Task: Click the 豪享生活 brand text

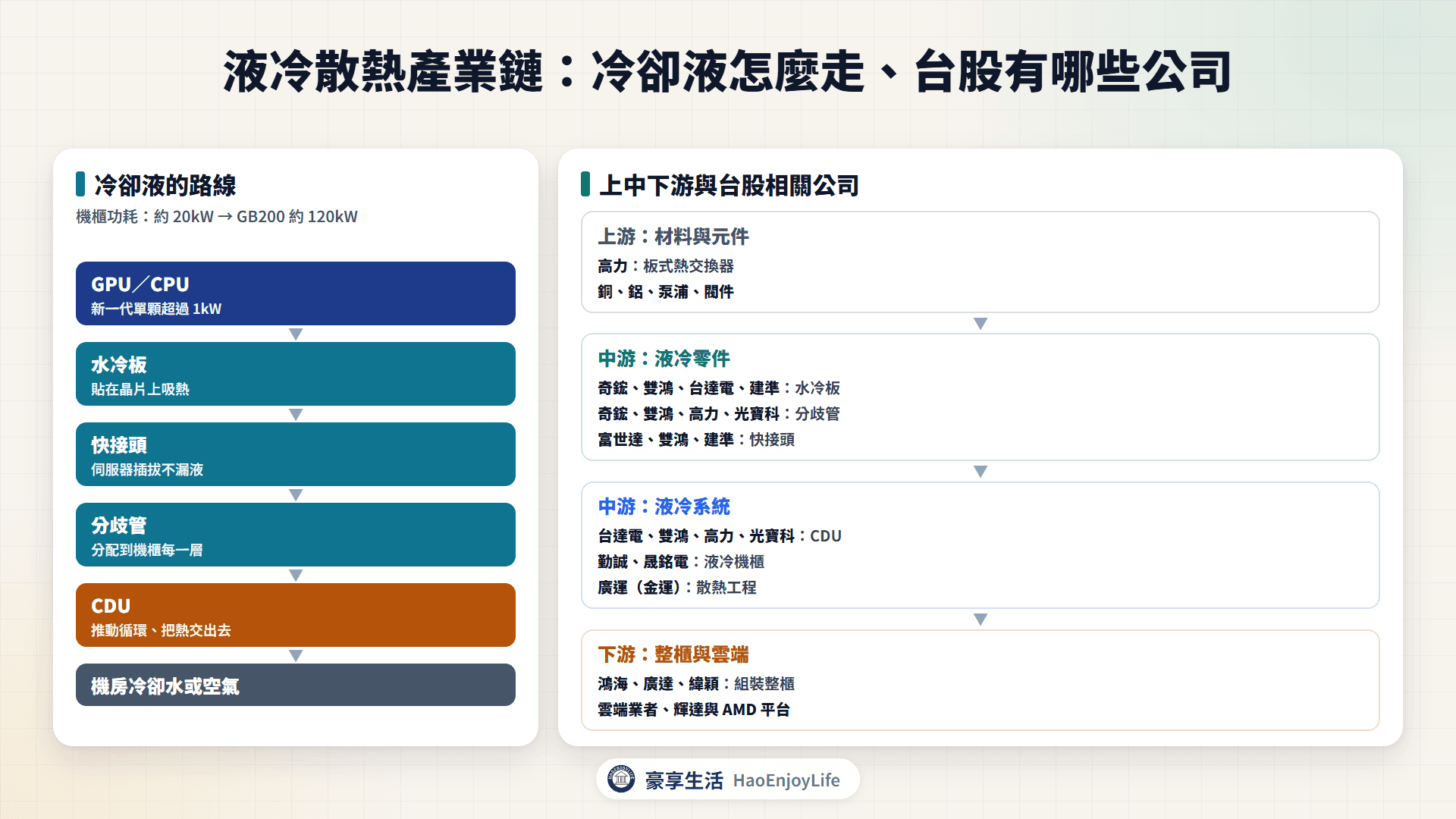Action: click(x=684, y=780)
